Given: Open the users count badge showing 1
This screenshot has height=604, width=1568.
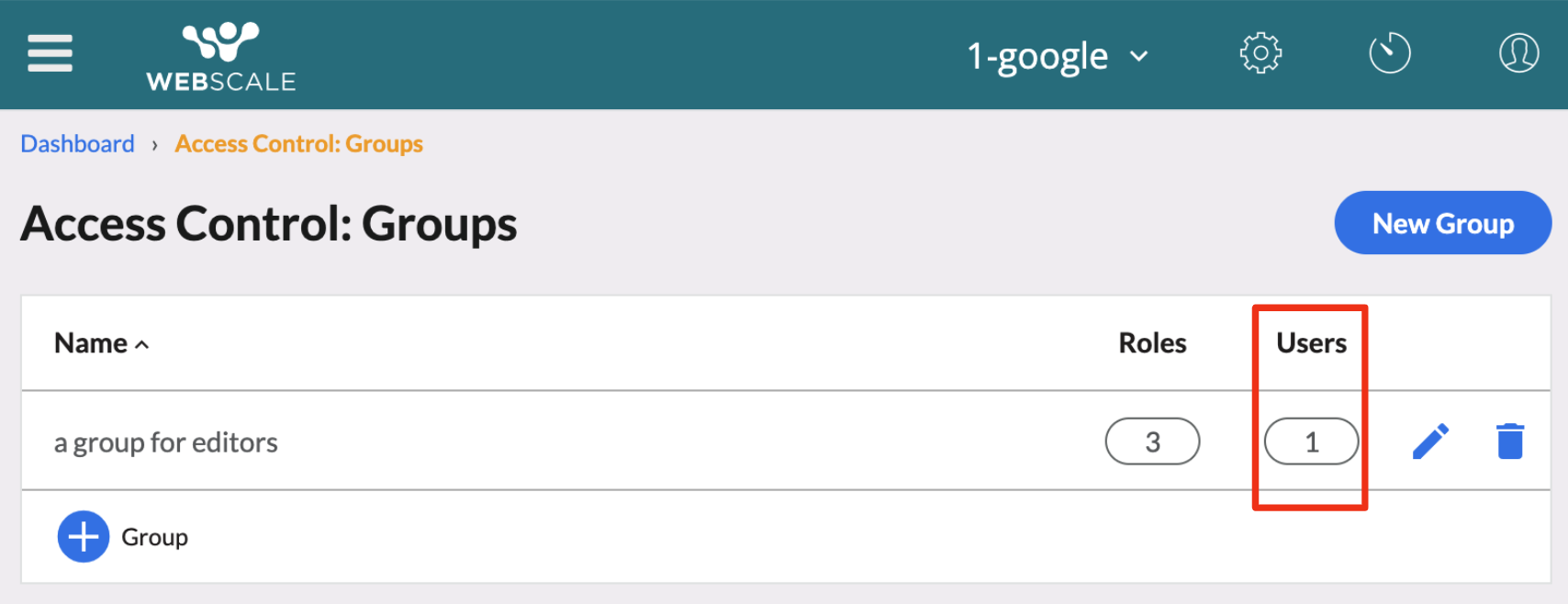Looking at the screenshot, I should (x=1311, y=442).
